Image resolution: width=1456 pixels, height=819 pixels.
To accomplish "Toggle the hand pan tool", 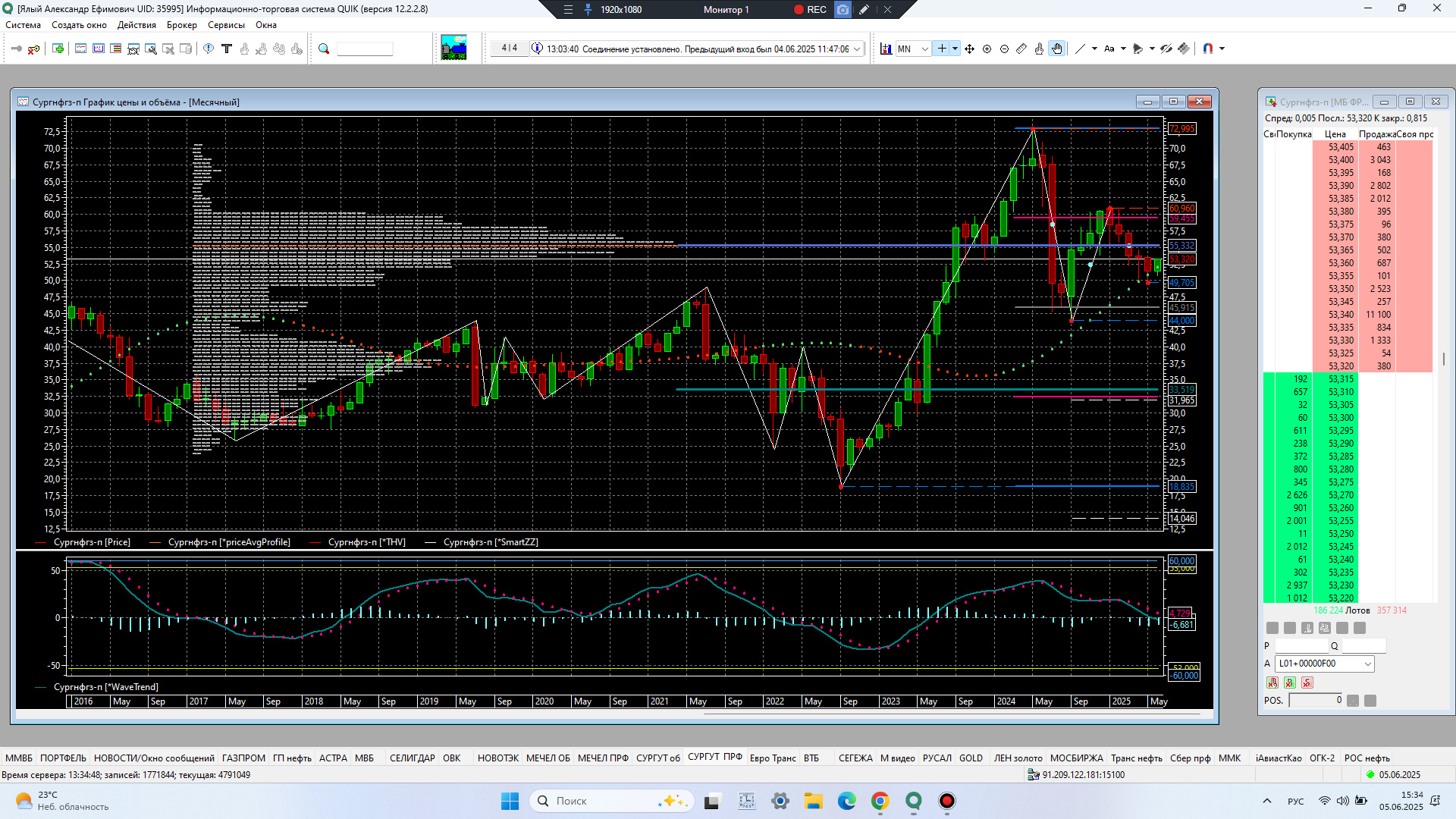I will coord(1057,49).
